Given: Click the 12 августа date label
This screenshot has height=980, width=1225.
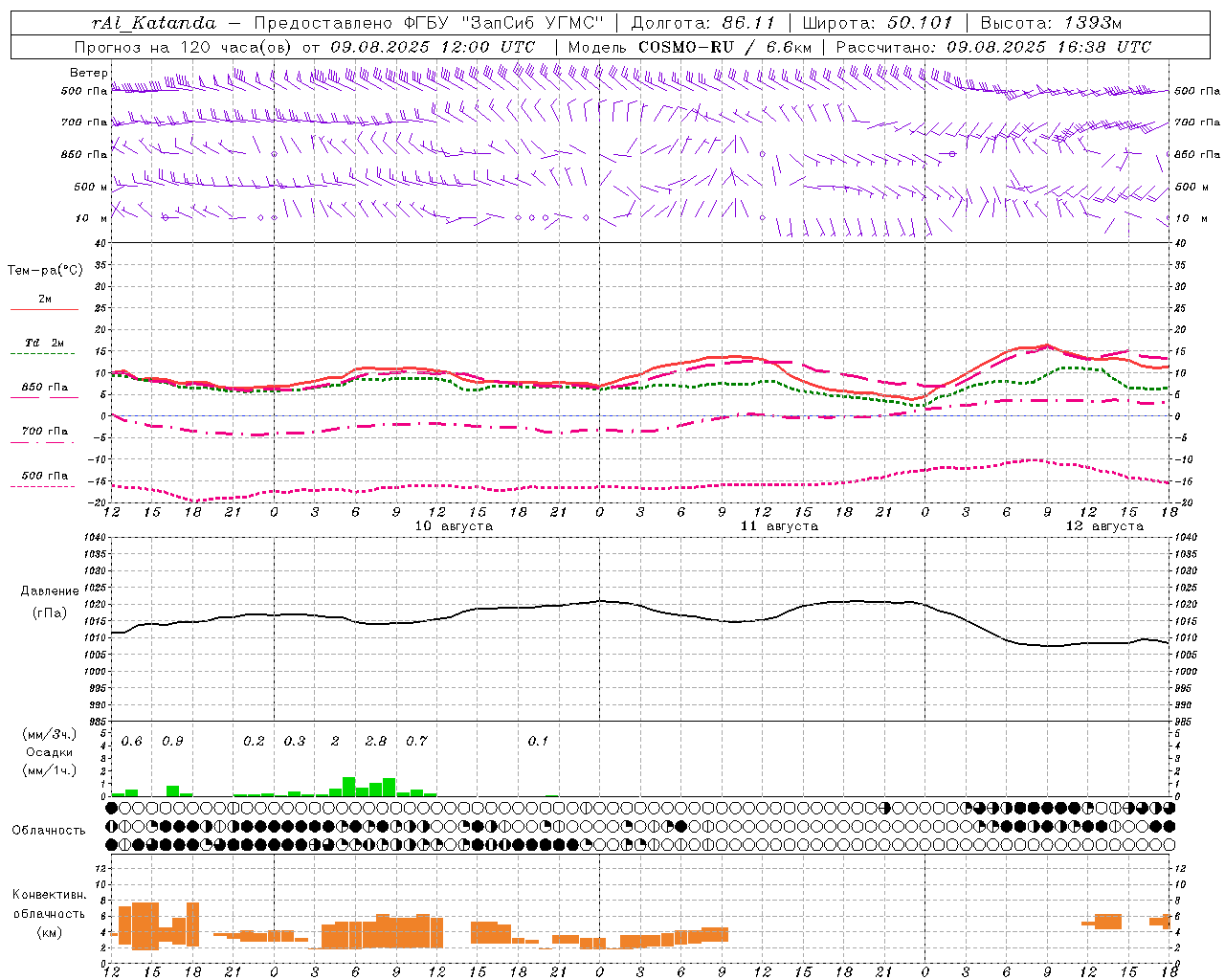Looking at the screenshot, I should pyautogui.click(x=1104, y=526).
